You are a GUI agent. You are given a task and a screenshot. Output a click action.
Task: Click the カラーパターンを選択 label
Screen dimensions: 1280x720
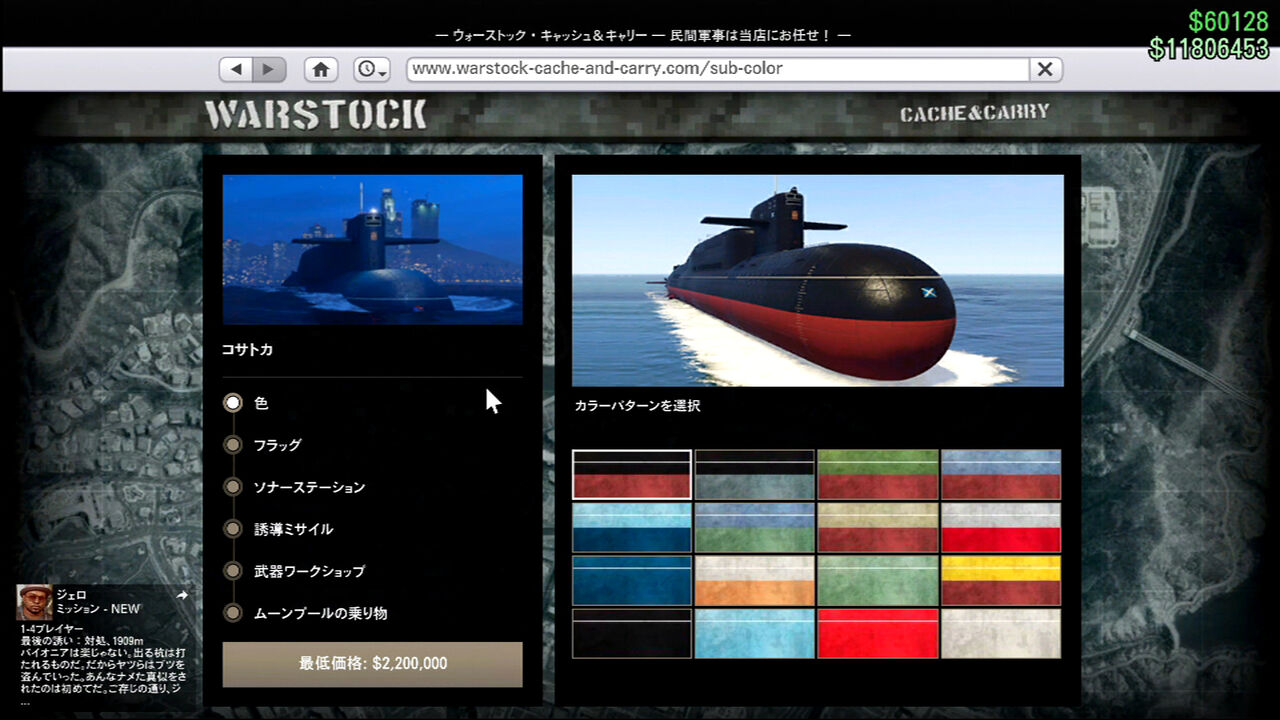coord(637,406)
